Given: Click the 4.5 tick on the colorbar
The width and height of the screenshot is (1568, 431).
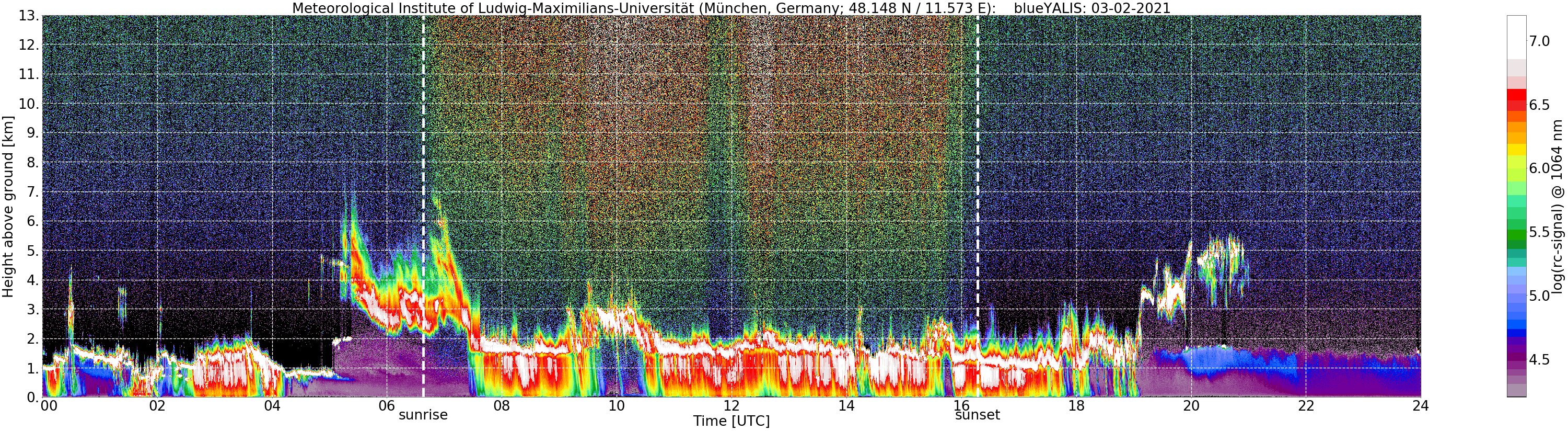Looking at the screenshot, I should [1539, 360].
